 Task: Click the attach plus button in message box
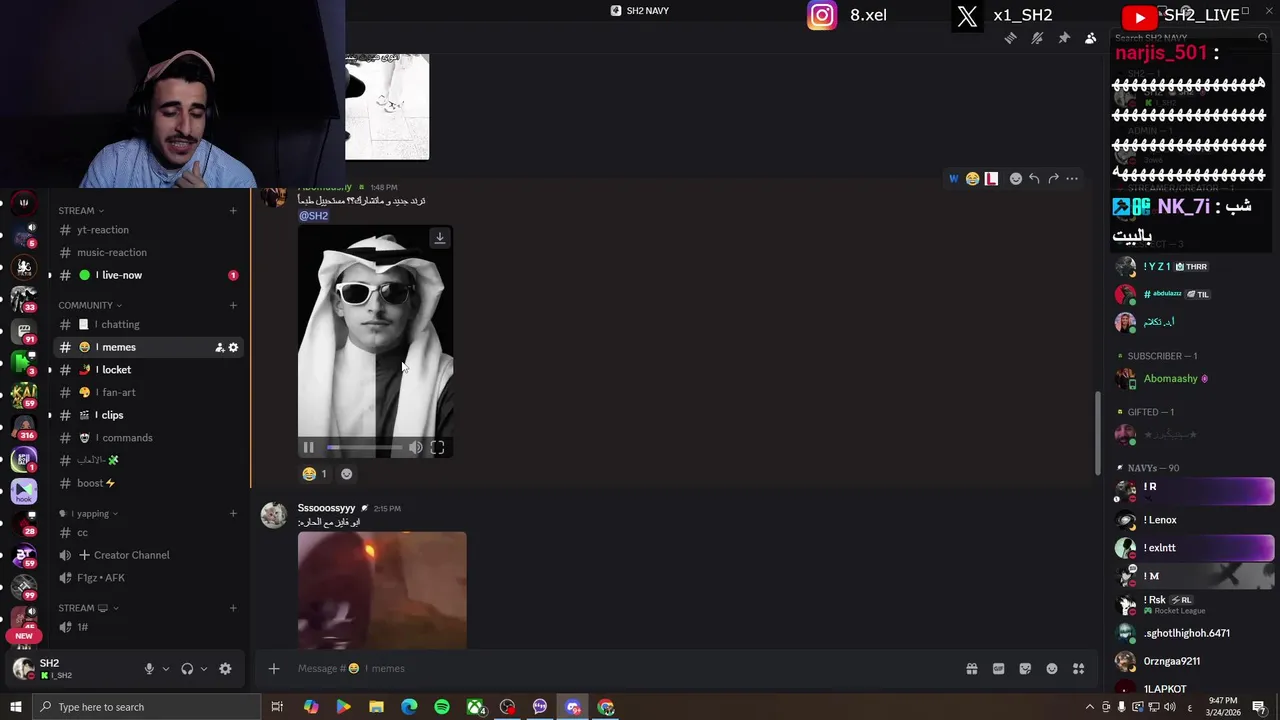[x=274, y=669]
